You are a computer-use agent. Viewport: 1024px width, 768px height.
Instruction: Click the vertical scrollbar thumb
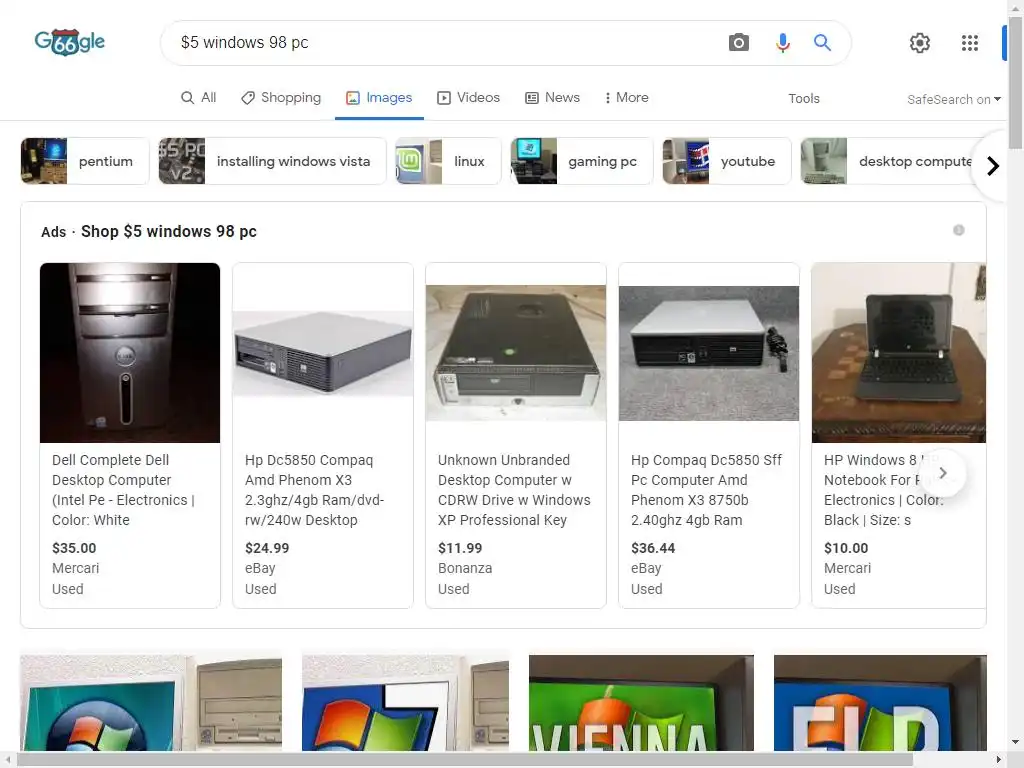pyautogui.click(x=1016, y=83)
